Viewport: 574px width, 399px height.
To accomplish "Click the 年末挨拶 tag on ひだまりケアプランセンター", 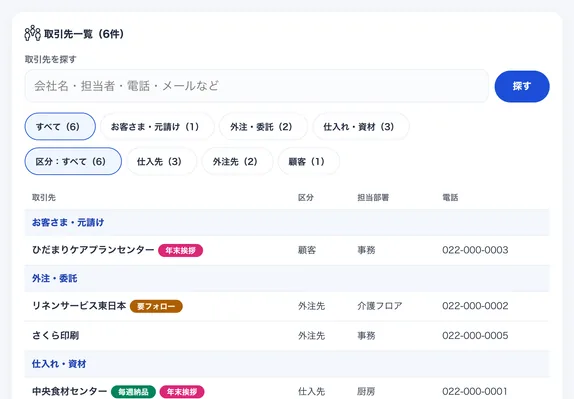I will pyautogui.click(x=180, y=250).
